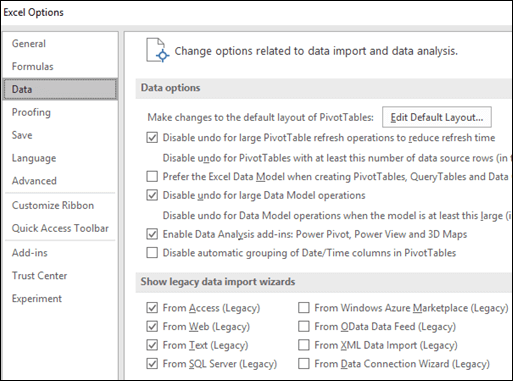Image resolution: width=513 pixels, height=381 pixels.
Task: Click Edit Default Layout button
Action: (437, 117)
